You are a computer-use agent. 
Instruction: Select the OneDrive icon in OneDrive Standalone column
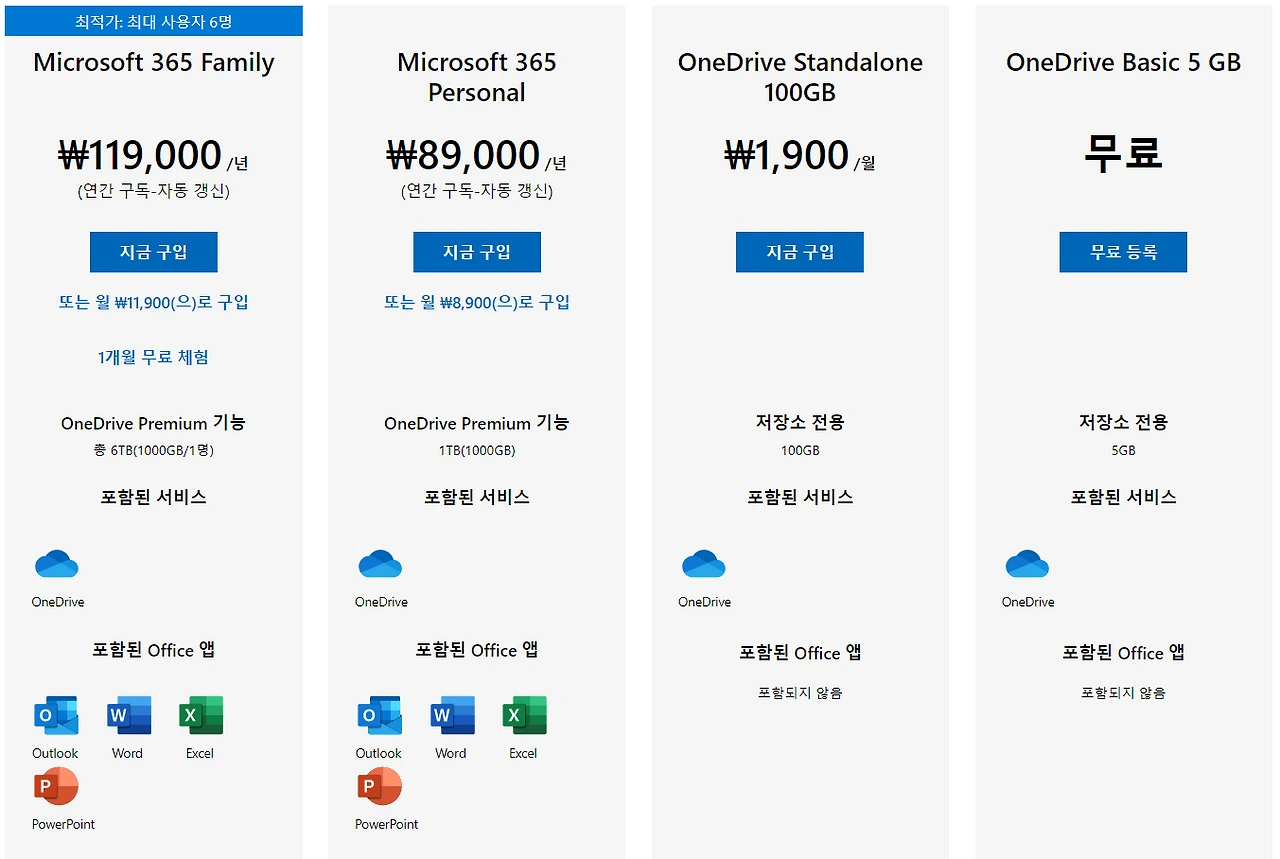point(704,564)
